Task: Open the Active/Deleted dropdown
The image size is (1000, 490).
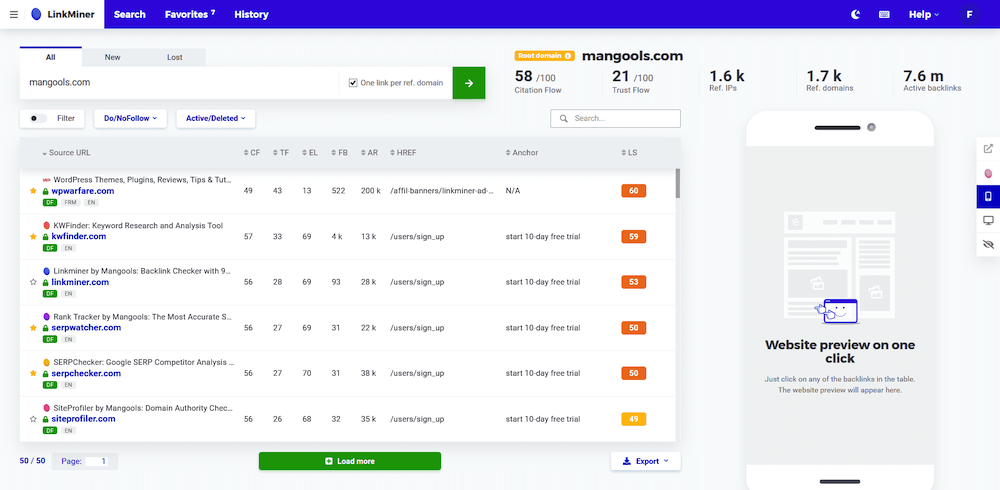Action: point(215,118)
